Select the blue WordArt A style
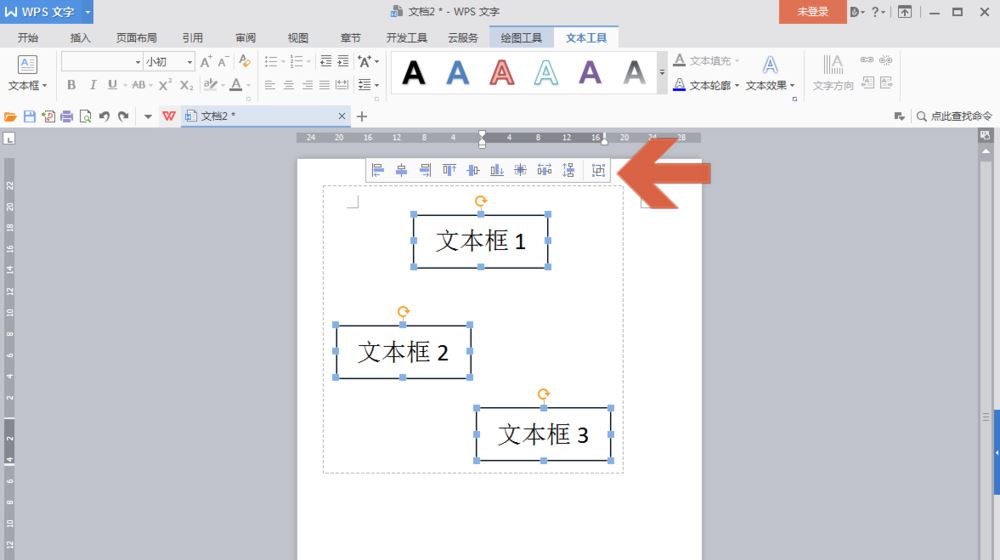The image size is (1000, 560). [458, 73]
